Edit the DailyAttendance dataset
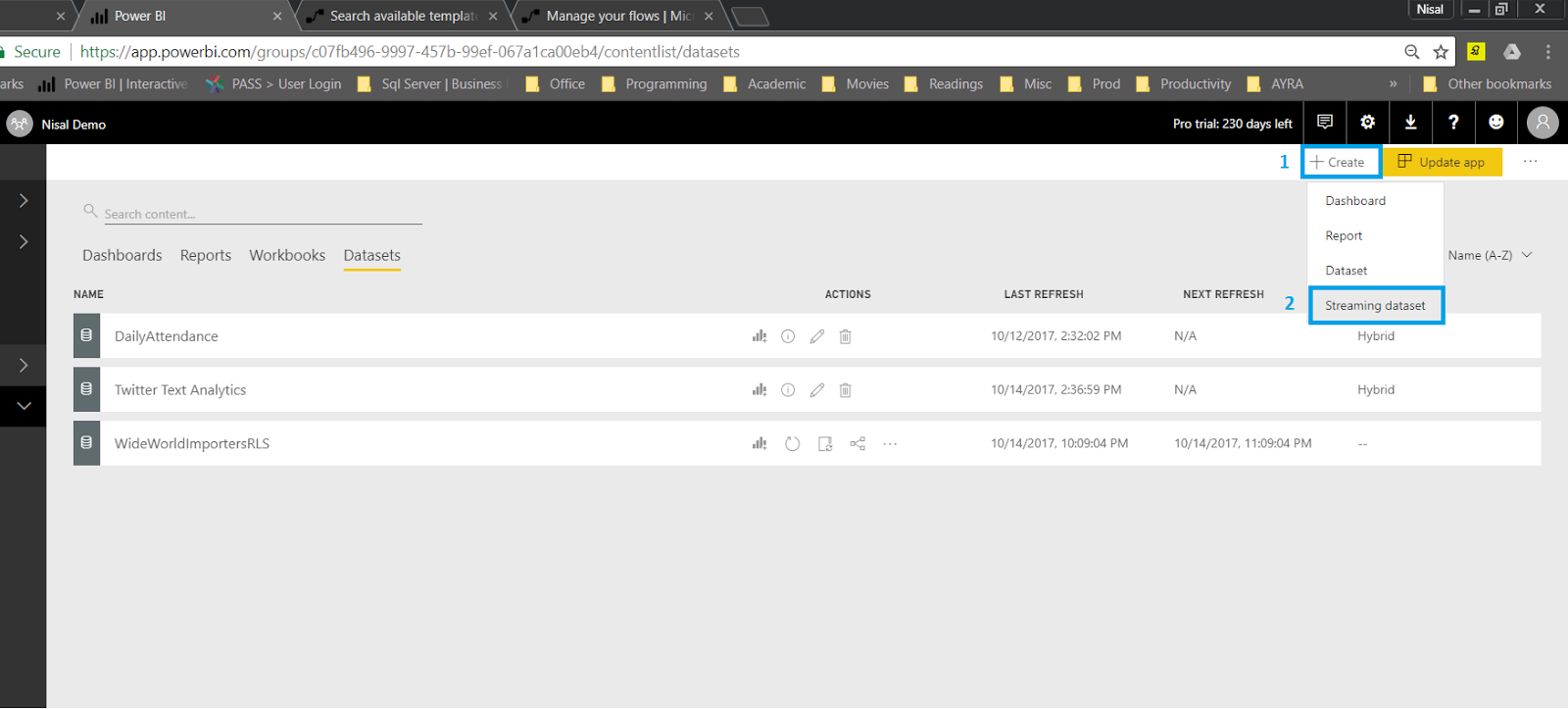The width and height of the screenshot is (1568, 709). point(817,336)
